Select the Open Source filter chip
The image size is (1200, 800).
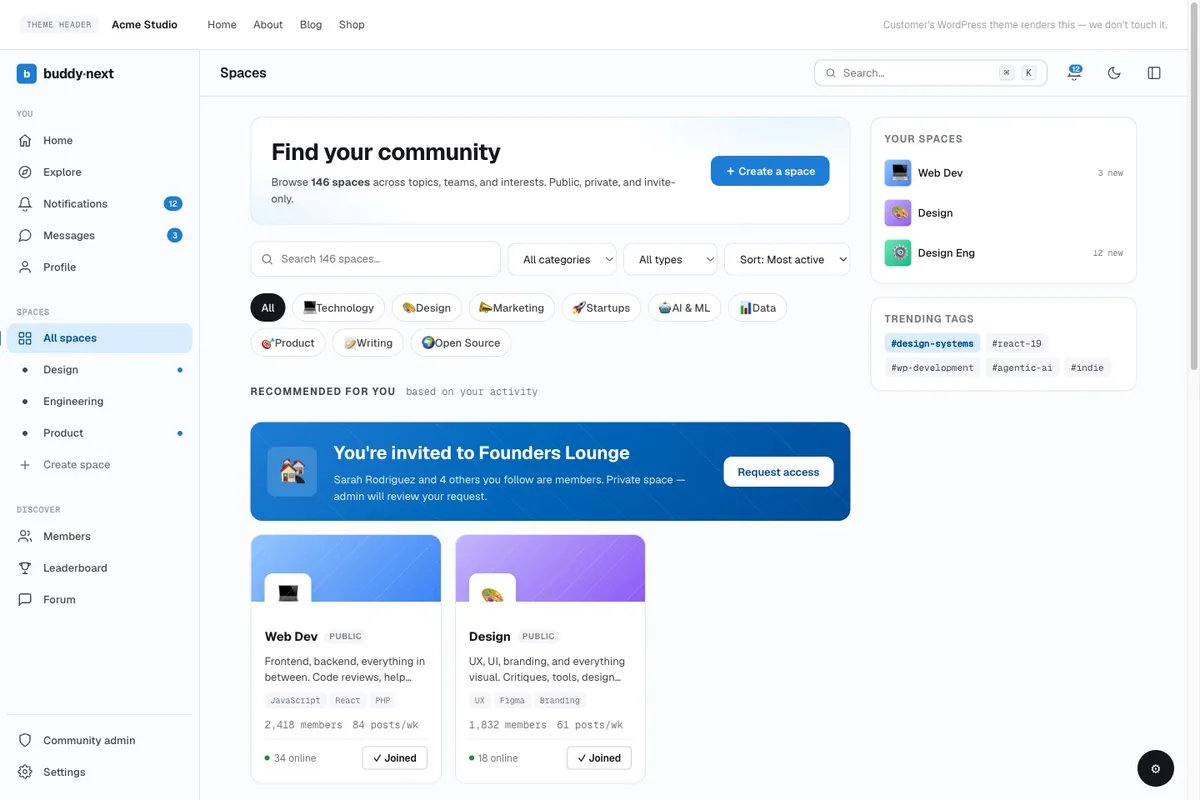(x=461, y=343)
